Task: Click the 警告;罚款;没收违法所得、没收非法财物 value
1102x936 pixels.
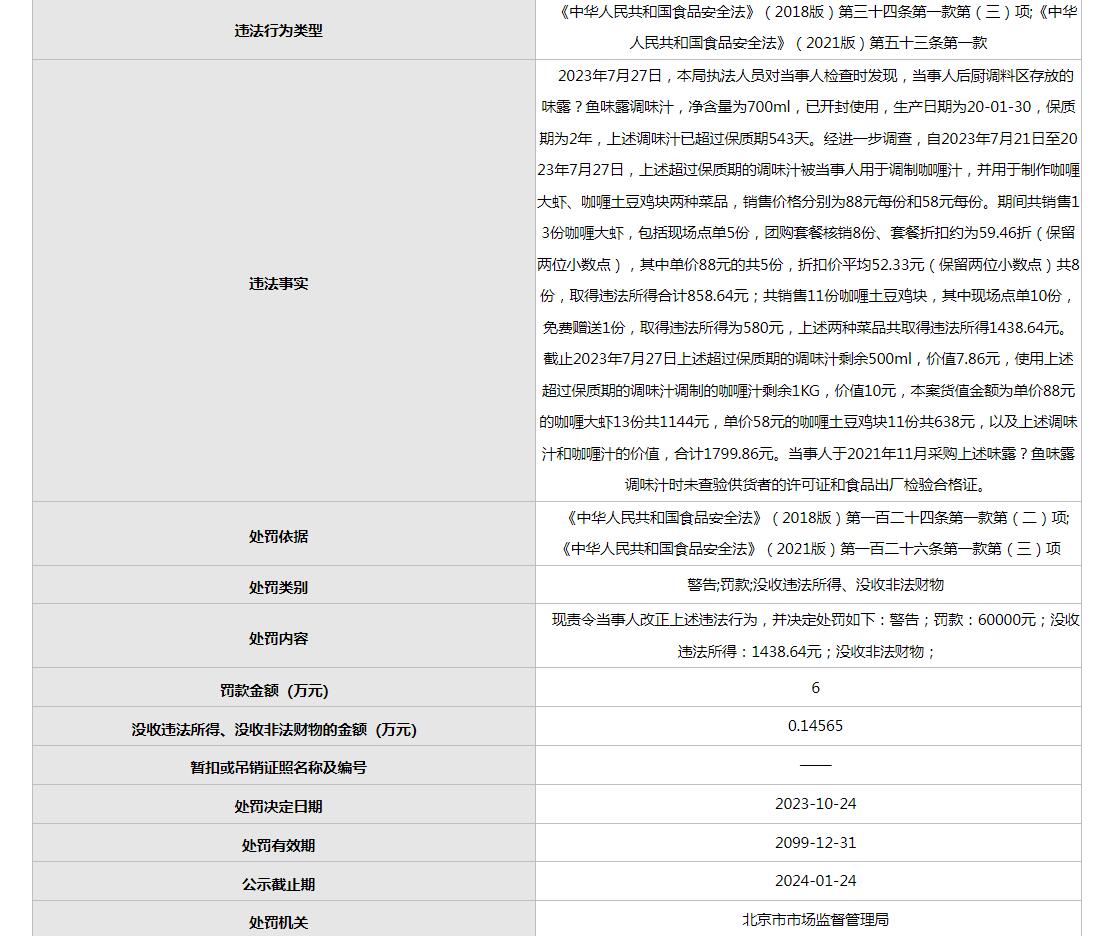Action: tap(815, 585)
